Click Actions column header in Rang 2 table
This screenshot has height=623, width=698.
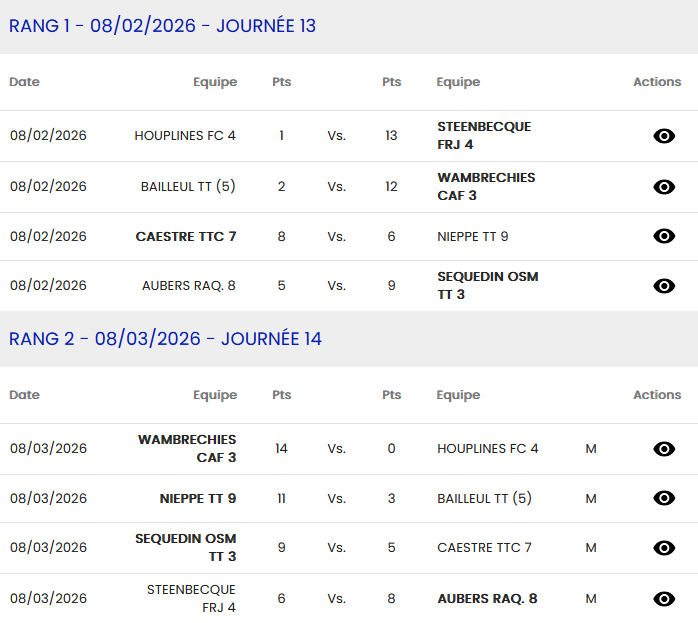[657, 395]
